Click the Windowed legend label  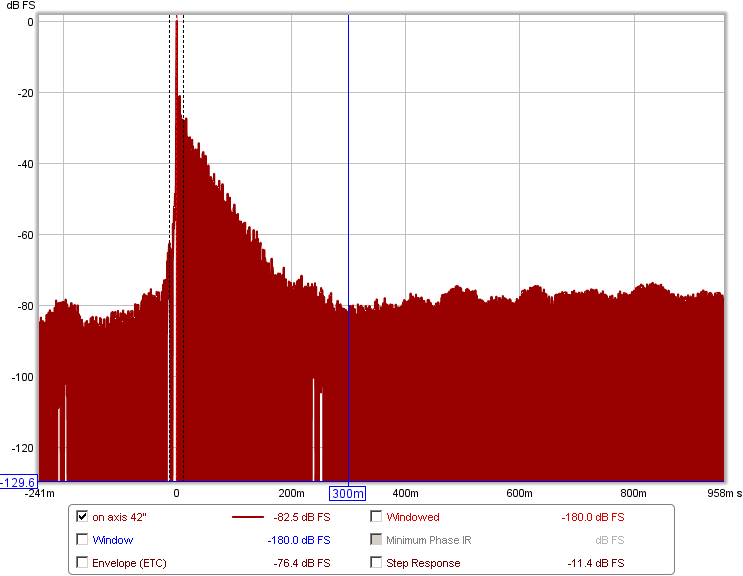pyautogui.click(x=413, y=517)
